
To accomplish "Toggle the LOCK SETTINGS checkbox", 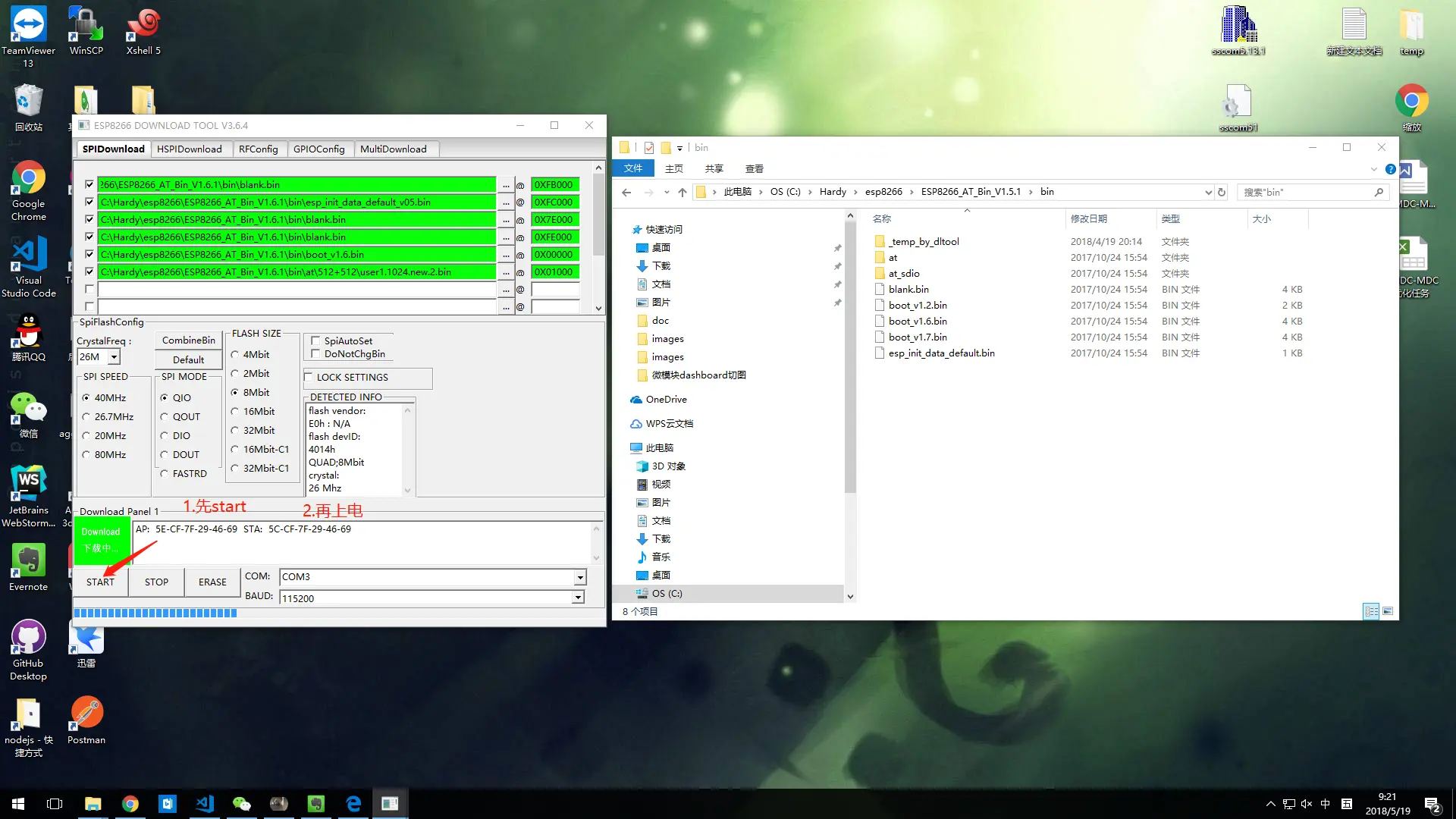I will click(x=309, y=377).
